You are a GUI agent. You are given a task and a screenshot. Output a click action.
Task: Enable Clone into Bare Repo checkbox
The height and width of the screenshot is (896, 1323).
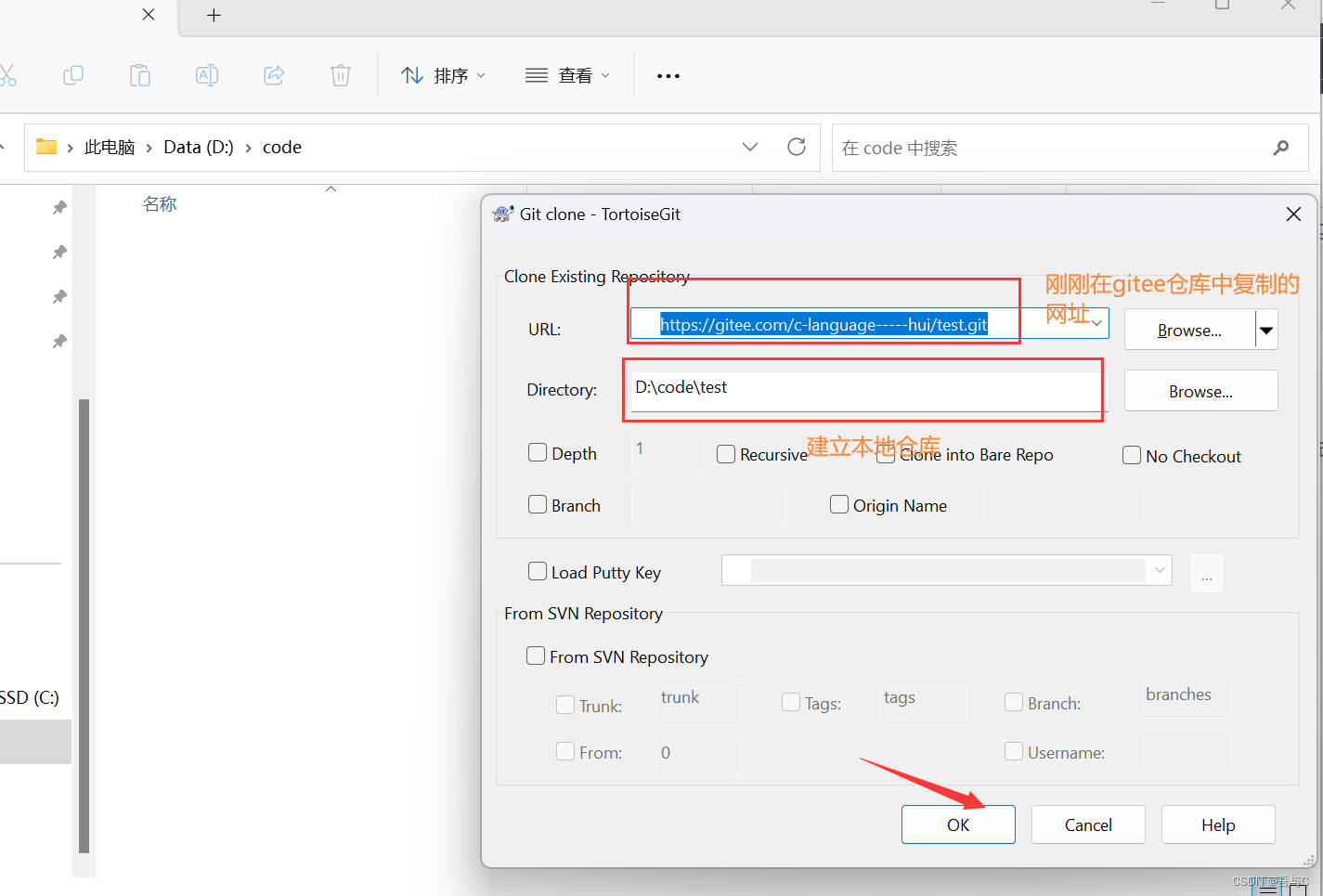point(886,454)
